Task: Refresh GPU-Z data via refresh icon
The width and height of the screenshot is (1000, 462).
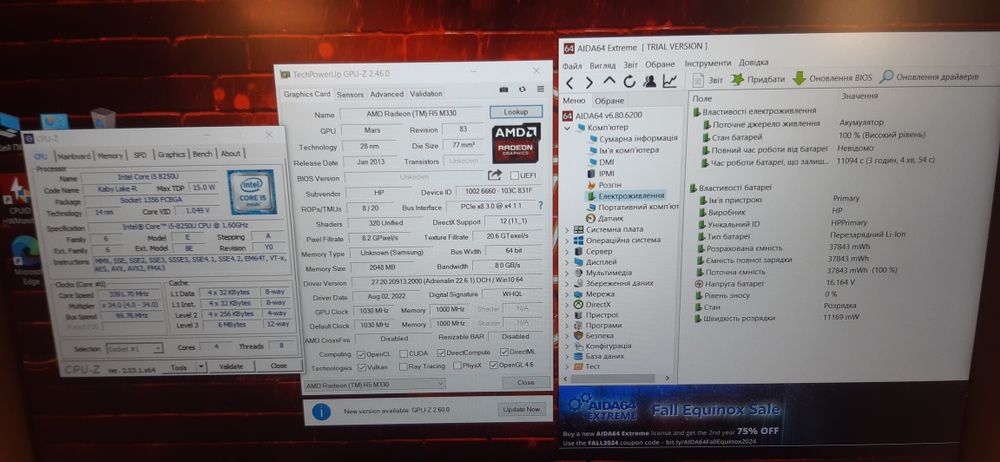Action: click(x=522, y=89)
